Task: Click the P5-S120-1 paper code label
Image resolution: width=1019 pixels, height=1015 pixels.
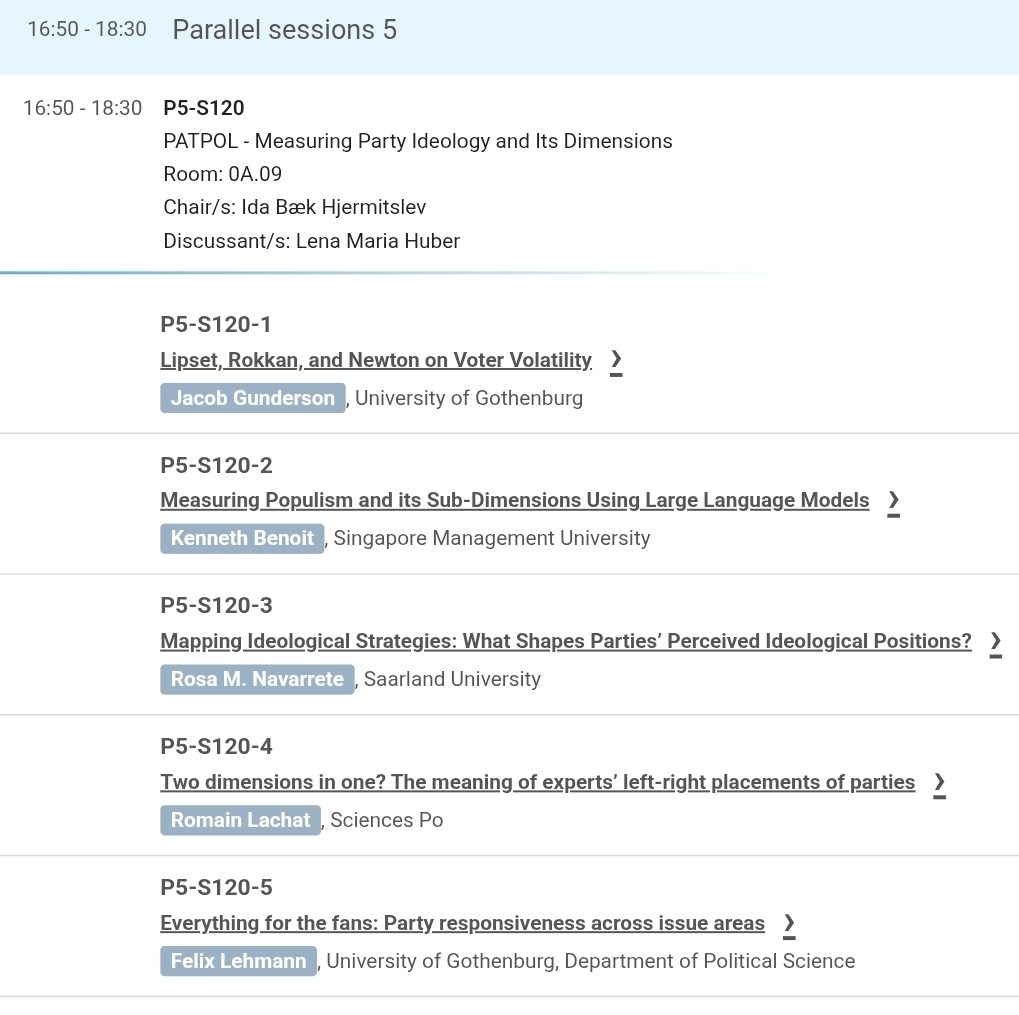Action: (x=216, y=325)
